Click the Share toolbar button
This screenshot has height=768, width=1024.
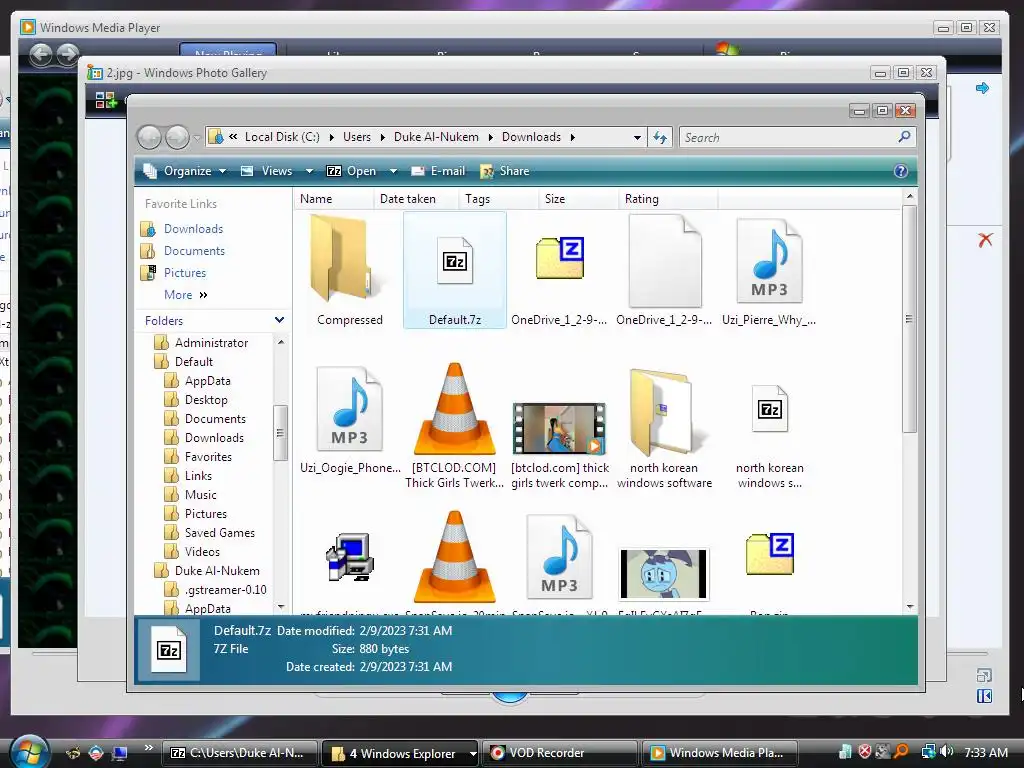click(504, 171)
